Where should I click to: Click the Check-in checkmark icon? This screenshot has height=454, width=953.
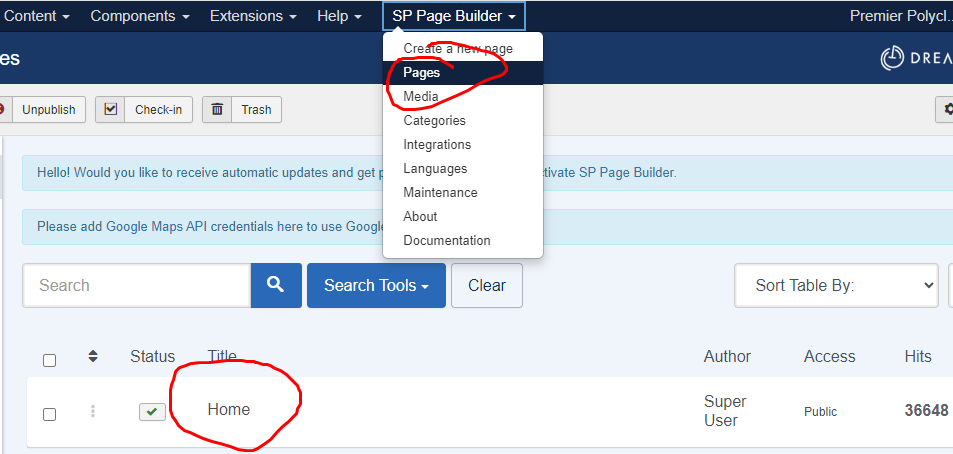click(111, 109)
